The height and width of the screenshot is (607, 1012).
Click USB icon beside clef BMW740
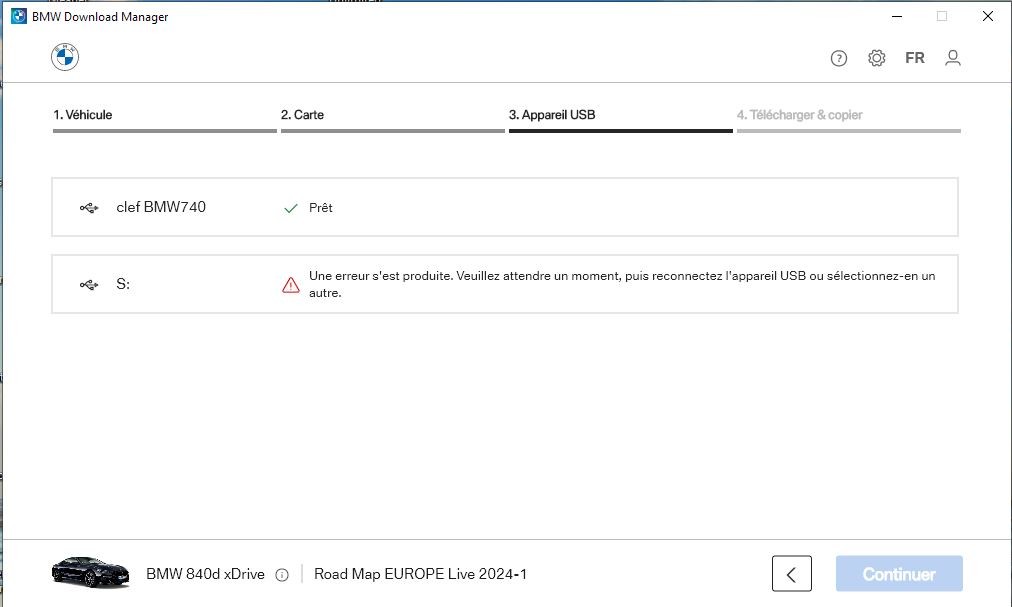tap(89, 208)
